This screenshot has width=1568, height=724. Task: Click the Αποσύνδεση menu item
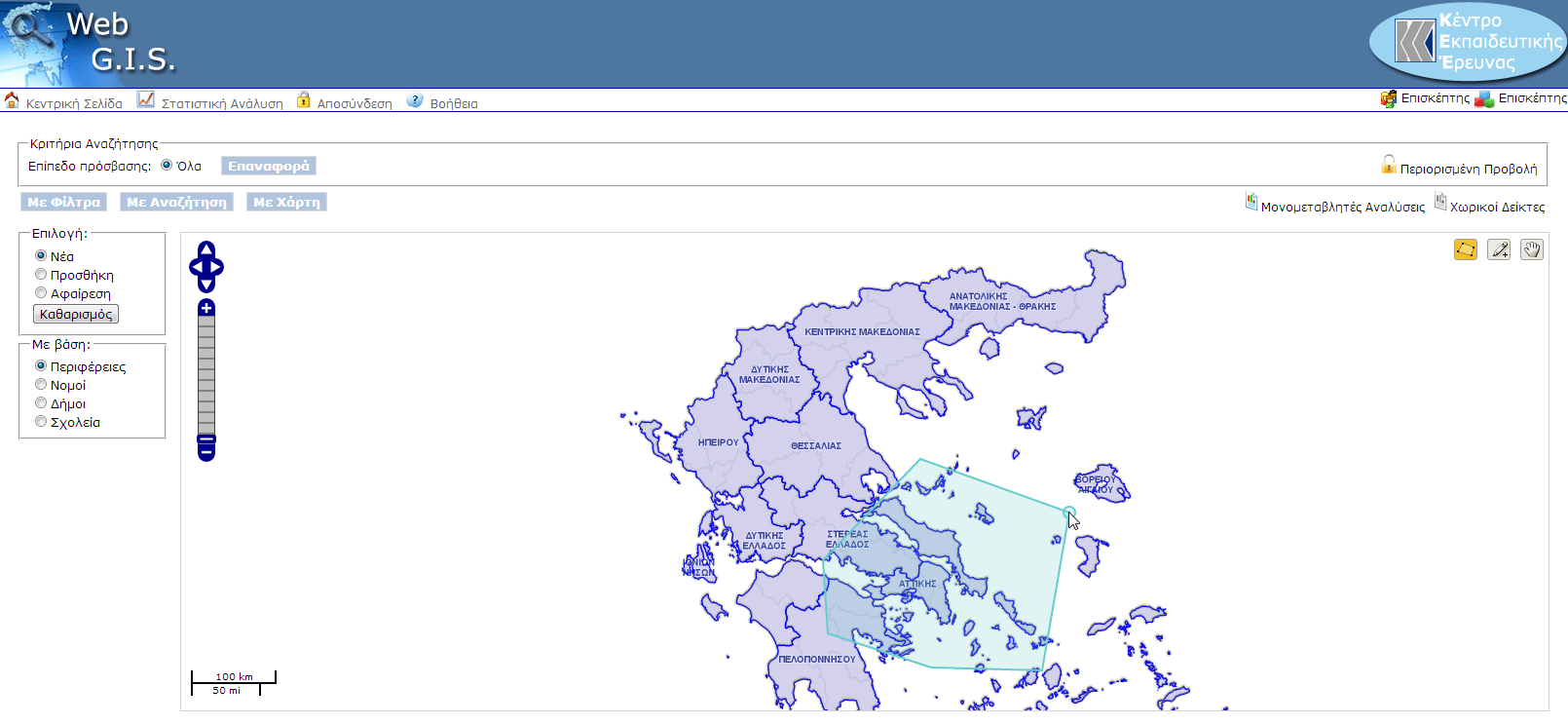point(355,103)
